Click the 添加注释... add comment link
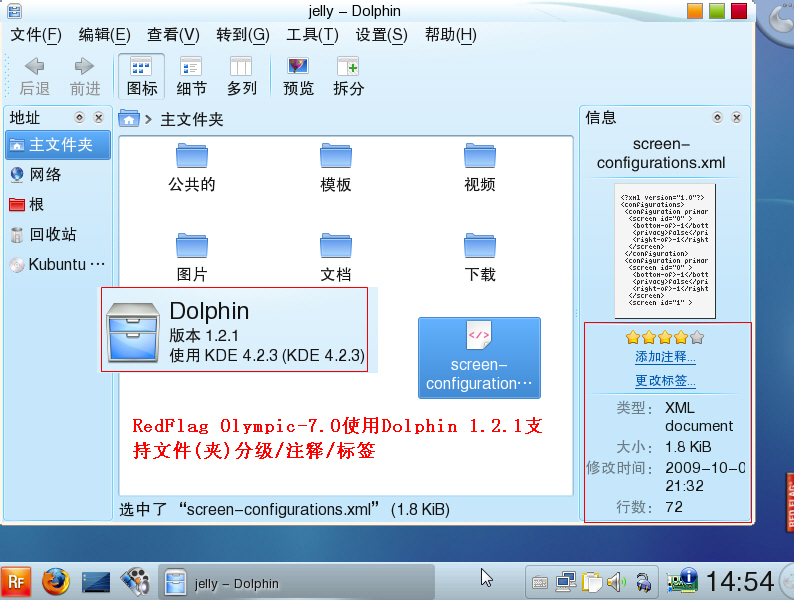This screenshot has height=600, width=794. (x=665, y=357)
